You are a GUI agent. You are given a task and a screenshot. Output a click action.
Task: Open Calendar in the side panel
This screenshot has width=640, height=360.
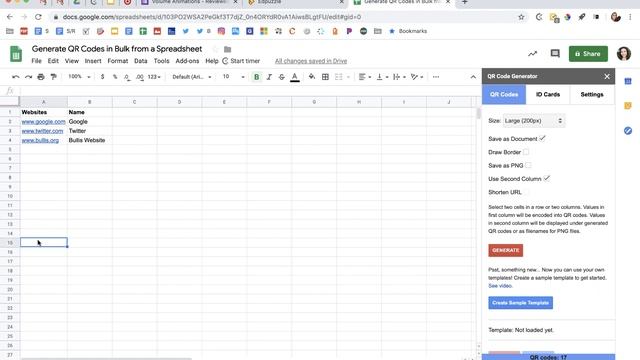(x=628, y=81)
